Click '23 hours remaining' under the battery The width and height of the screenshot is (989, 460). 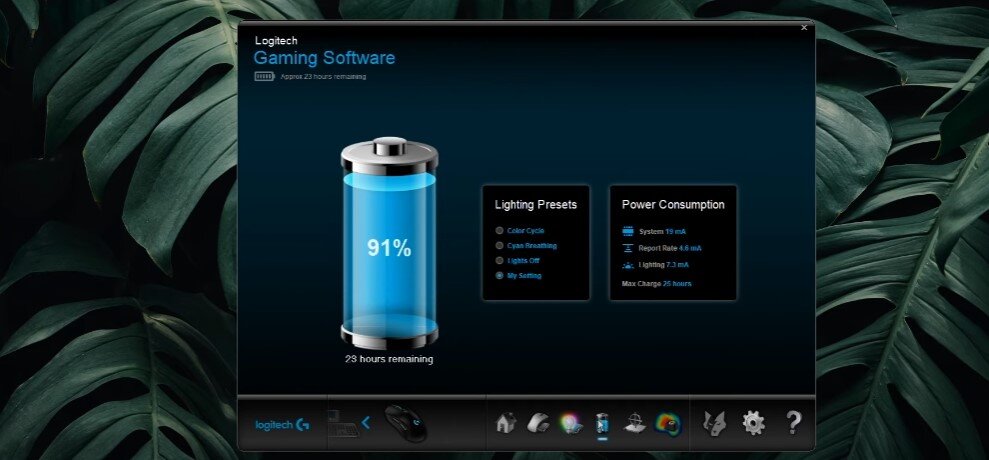click(x=389, y=359)
